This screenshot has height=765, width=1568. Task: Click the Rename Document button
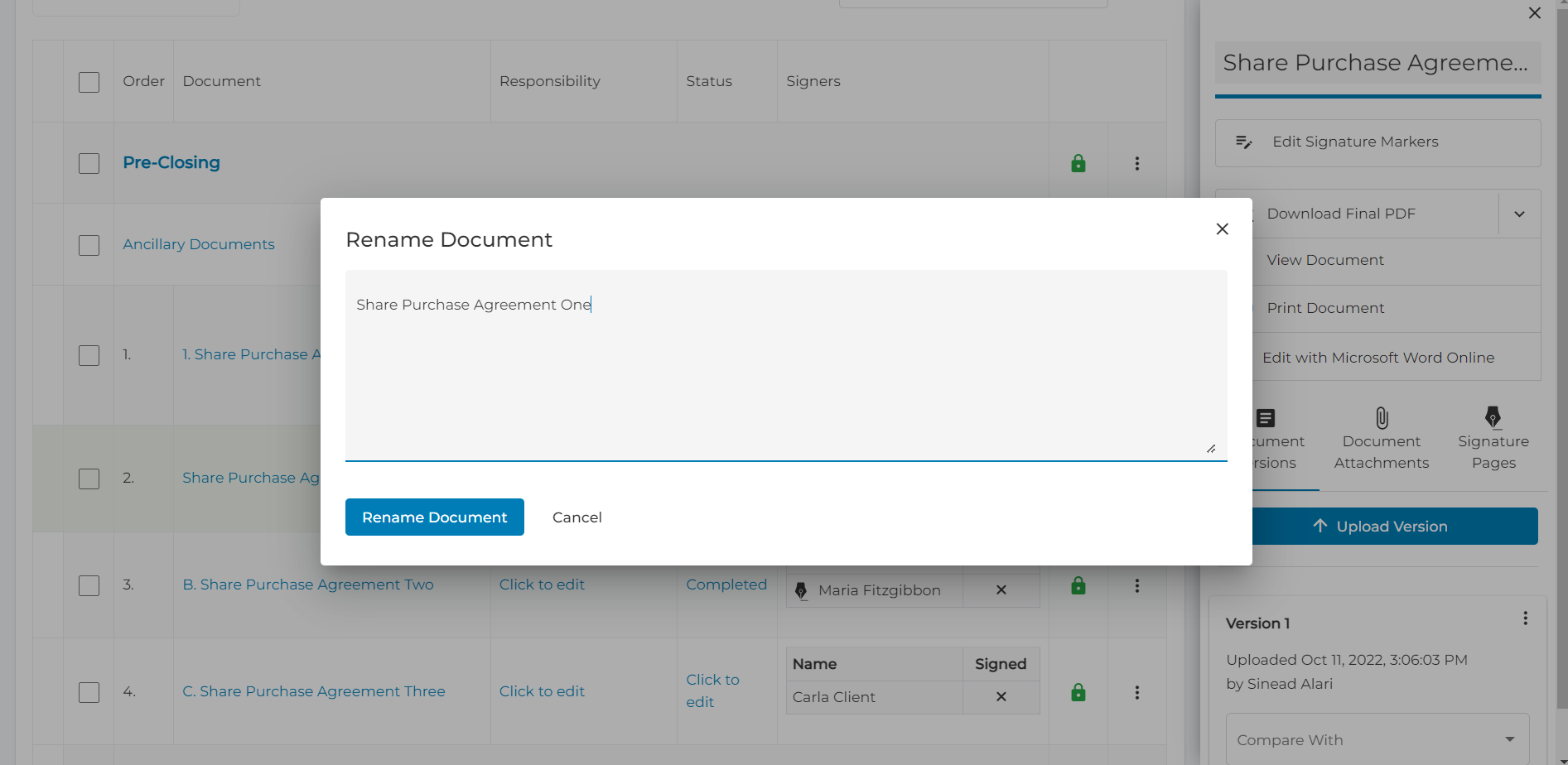(434, 517)
